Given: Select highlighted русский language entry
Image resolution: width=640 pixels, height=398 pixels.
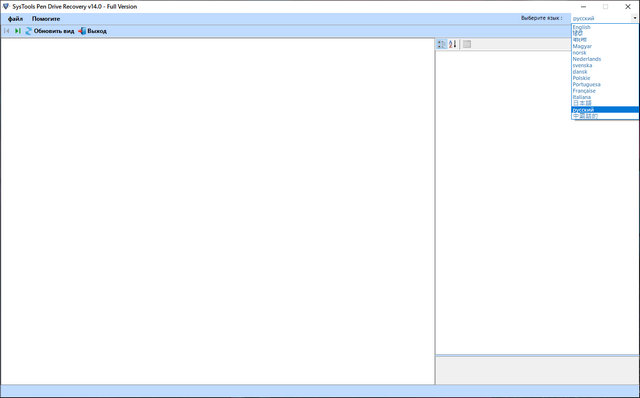Looking at the screenshot, I should coord(605,110).
